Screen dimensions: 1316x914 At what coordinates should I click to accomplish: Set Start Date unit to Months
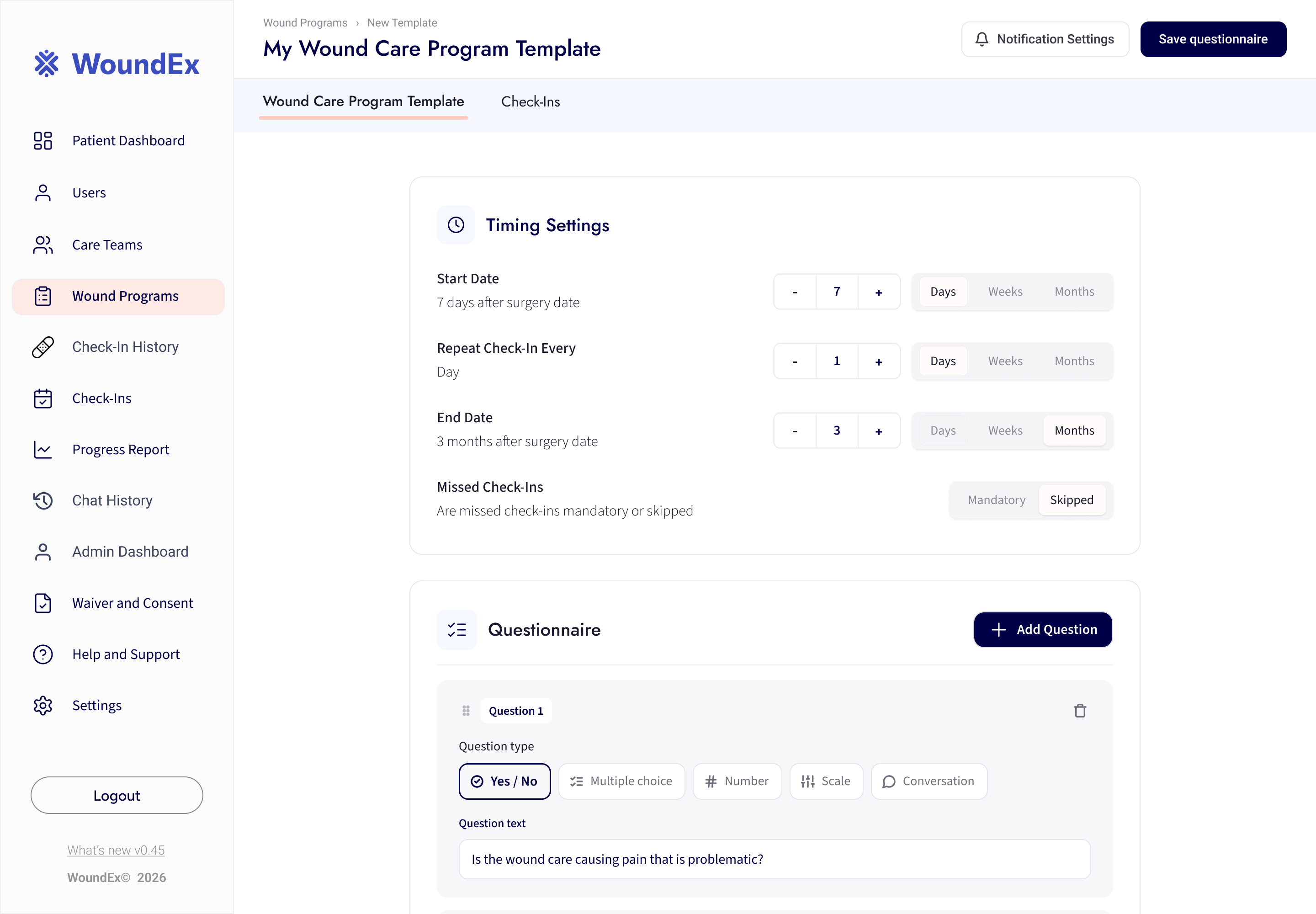[x=1074, y=292]
